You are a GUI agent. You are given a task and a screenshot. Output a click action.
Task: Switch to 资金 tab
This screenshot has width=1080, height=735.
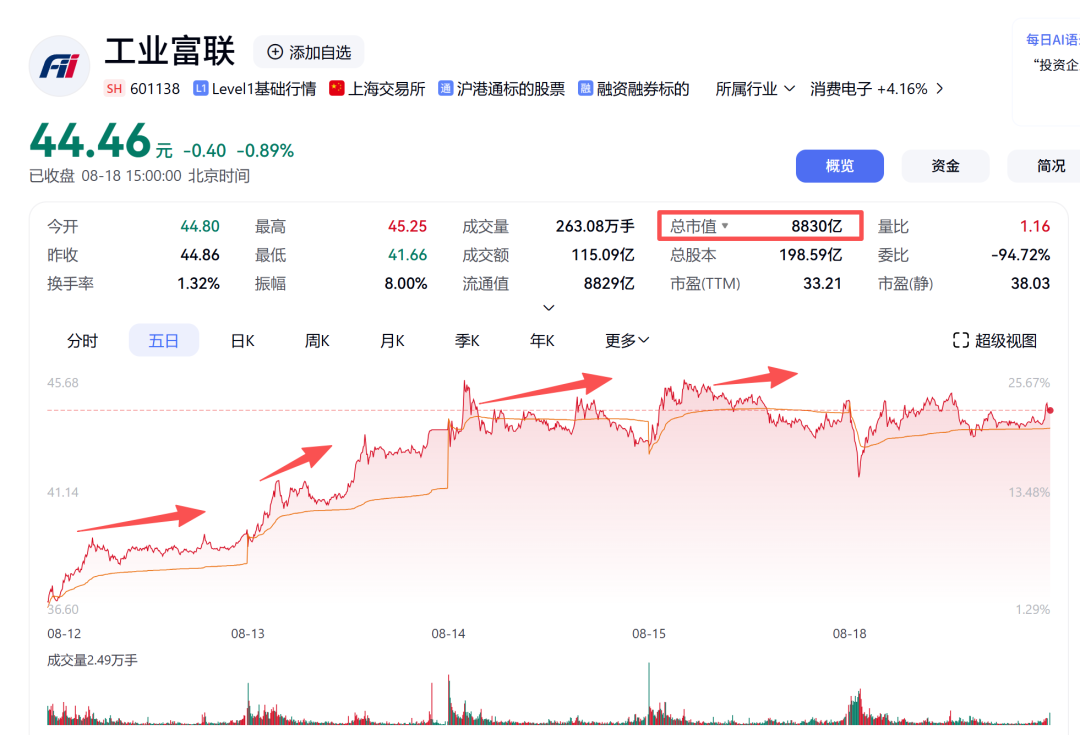(945, 166)
